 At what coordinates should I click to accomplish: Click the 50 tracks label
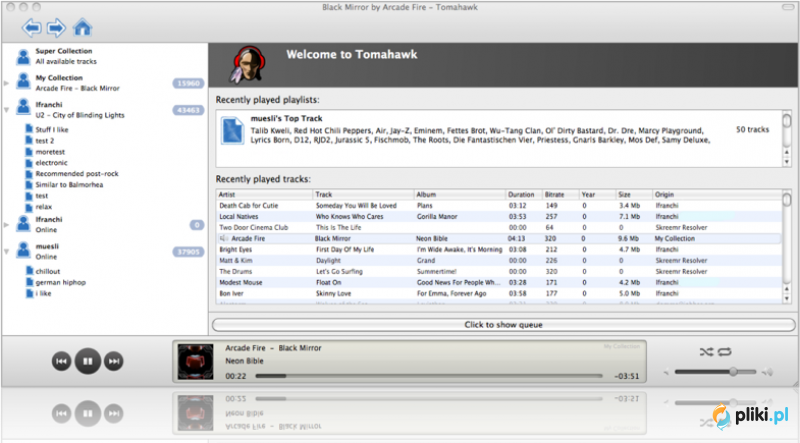tap(752, 130)
